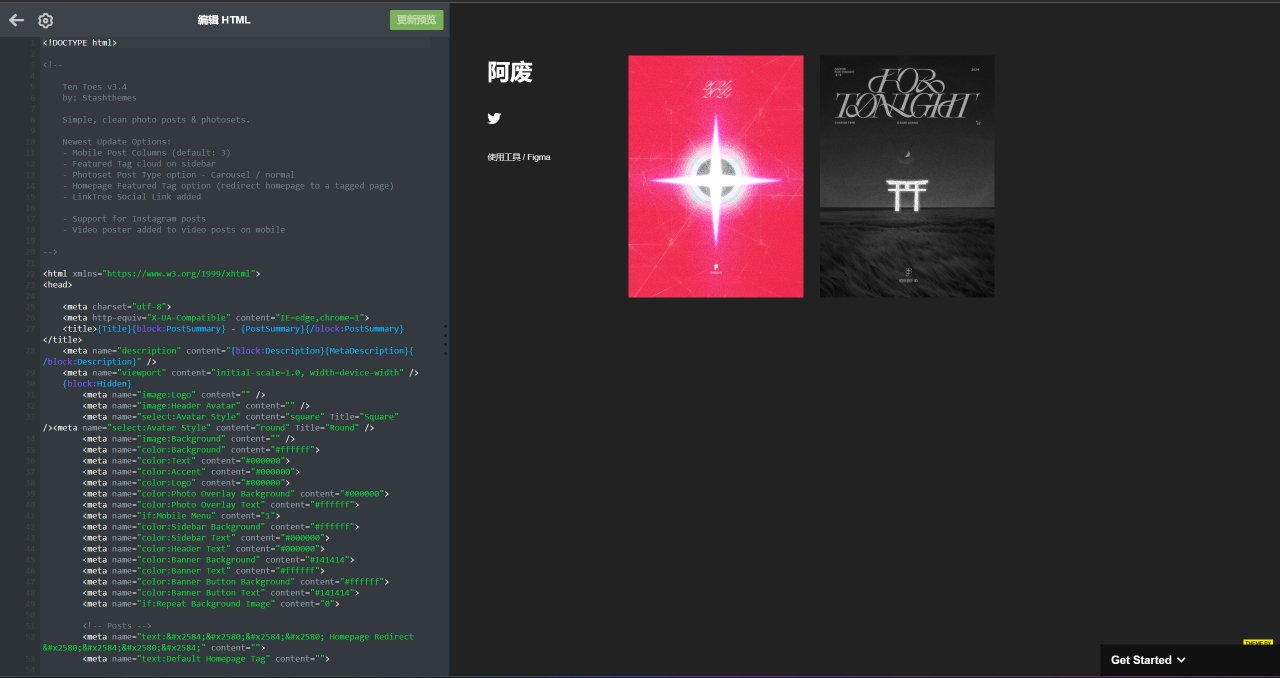Click the 'color:Accent' meta line
This screenshot has height=678, width=1280.
(x=192, y=471)
